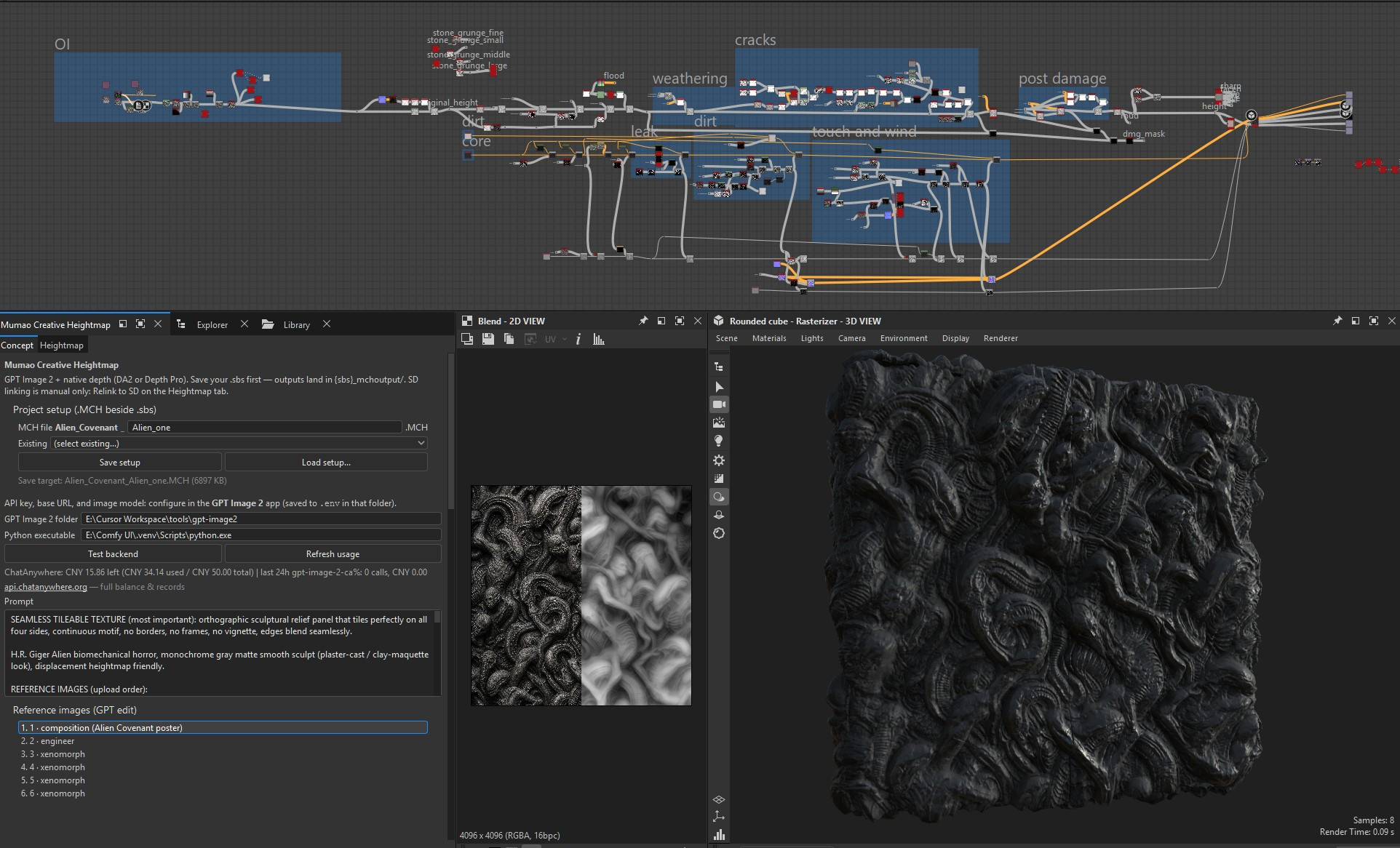Select reference image 3 · xenomorph row
The image size is (1400, 848).
click(223, 754)
